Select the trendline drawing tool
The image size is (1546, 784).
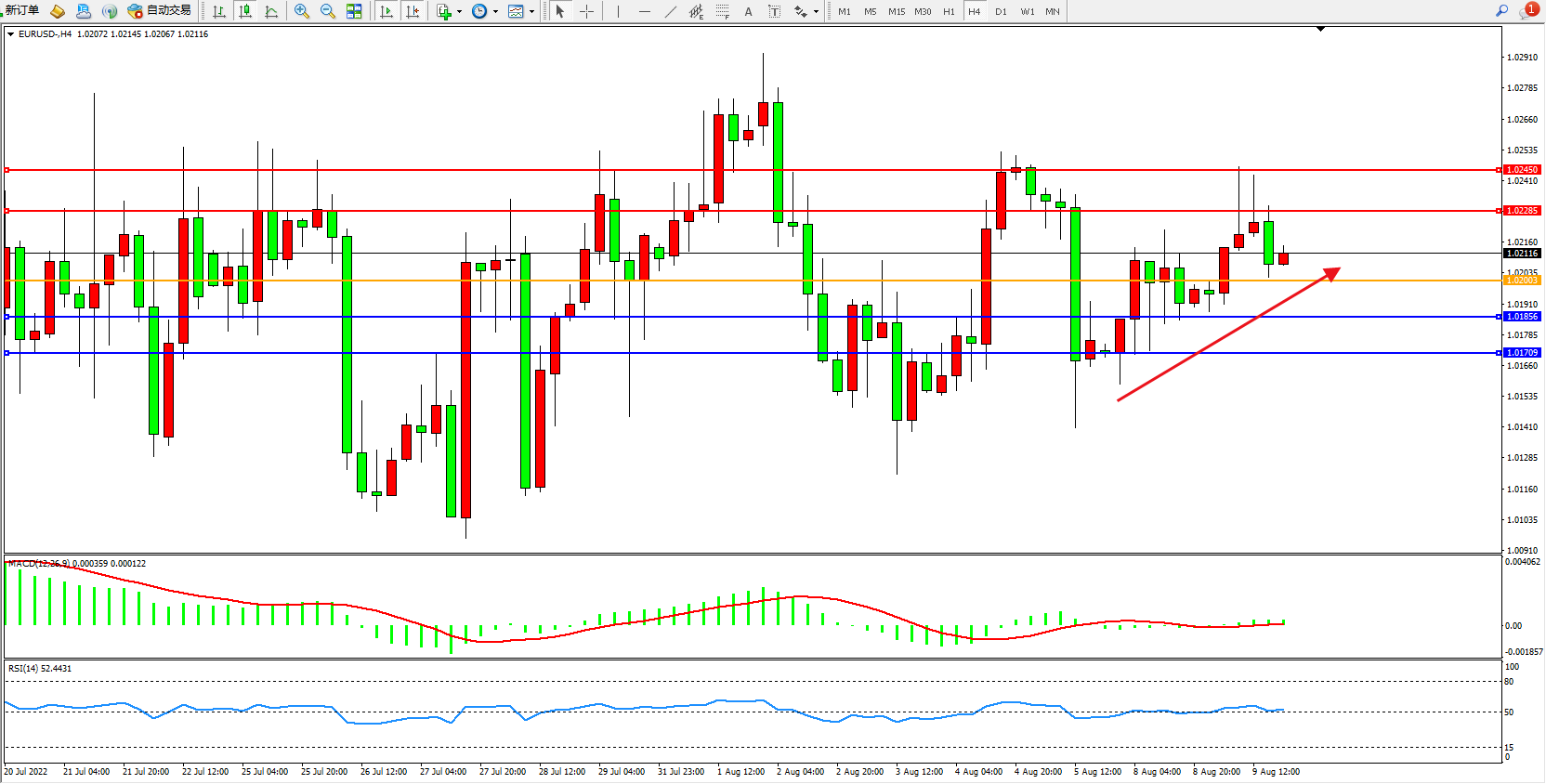coord(671,12)
